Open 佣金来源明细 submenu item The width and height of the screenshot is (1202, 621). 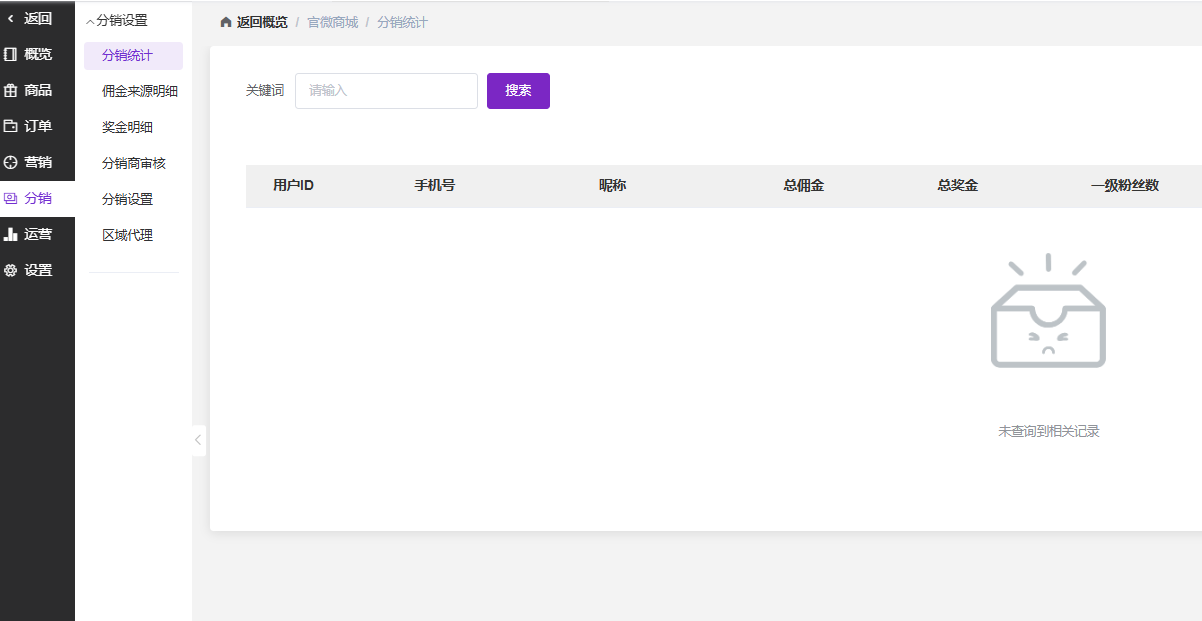(x=139, y=91)
